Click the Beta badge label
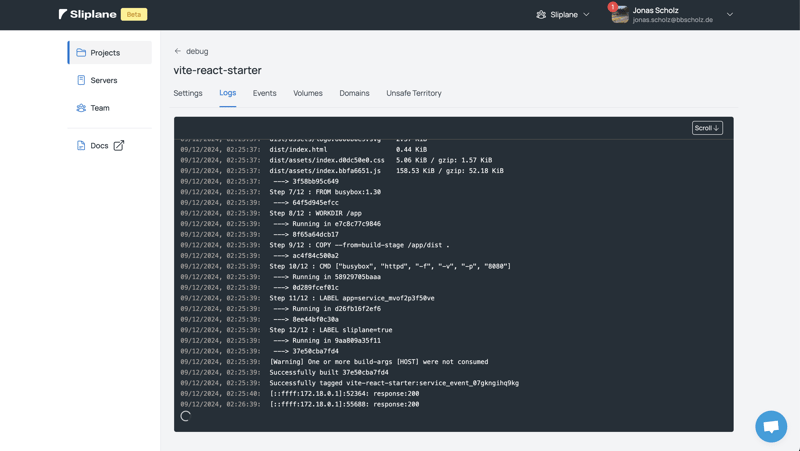The height and width of the screenshot is (451, 800). pyautogui.click(x=134, y=15)
